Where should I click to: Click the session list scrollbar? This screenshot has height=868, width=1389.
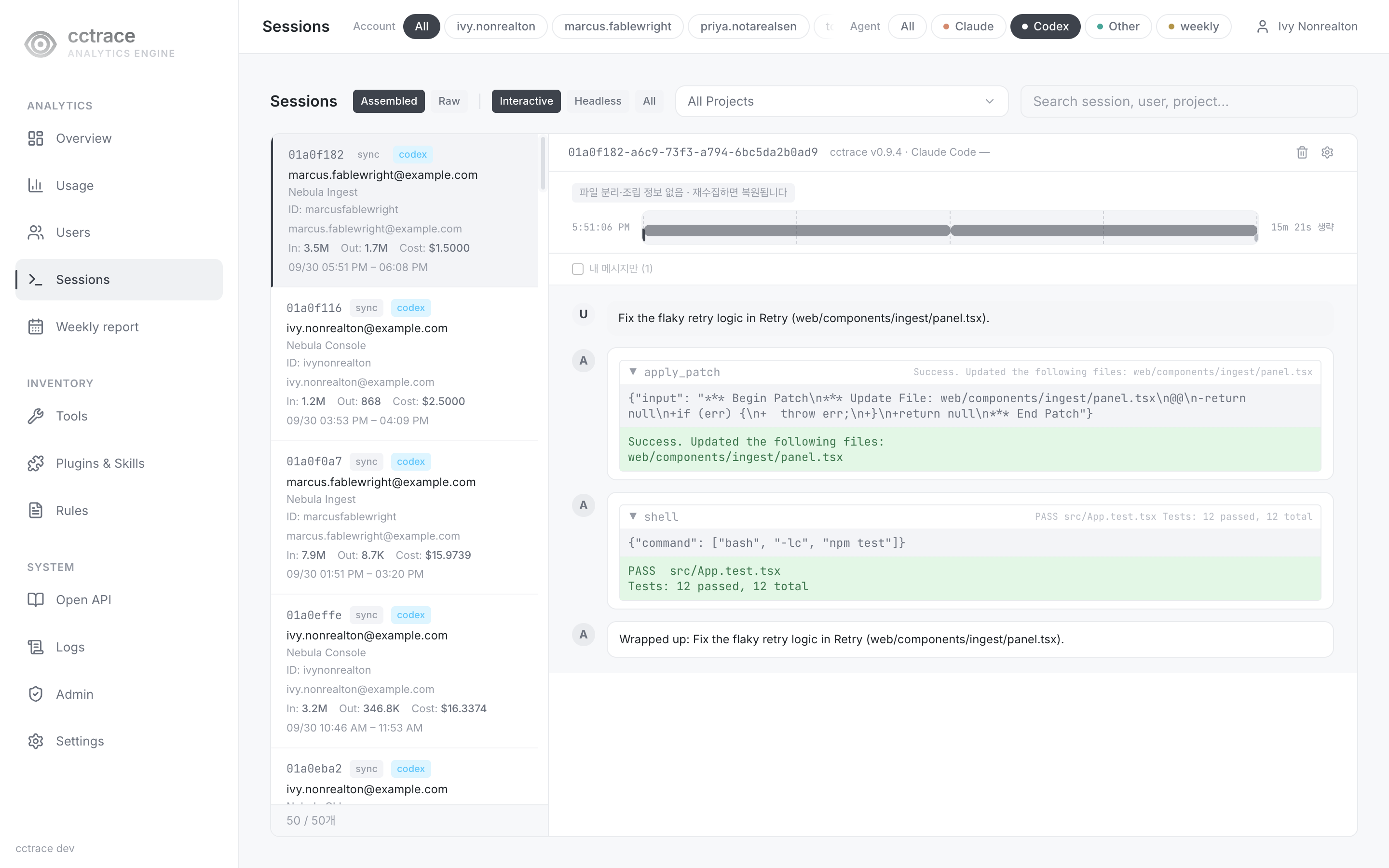coord(543,163)
